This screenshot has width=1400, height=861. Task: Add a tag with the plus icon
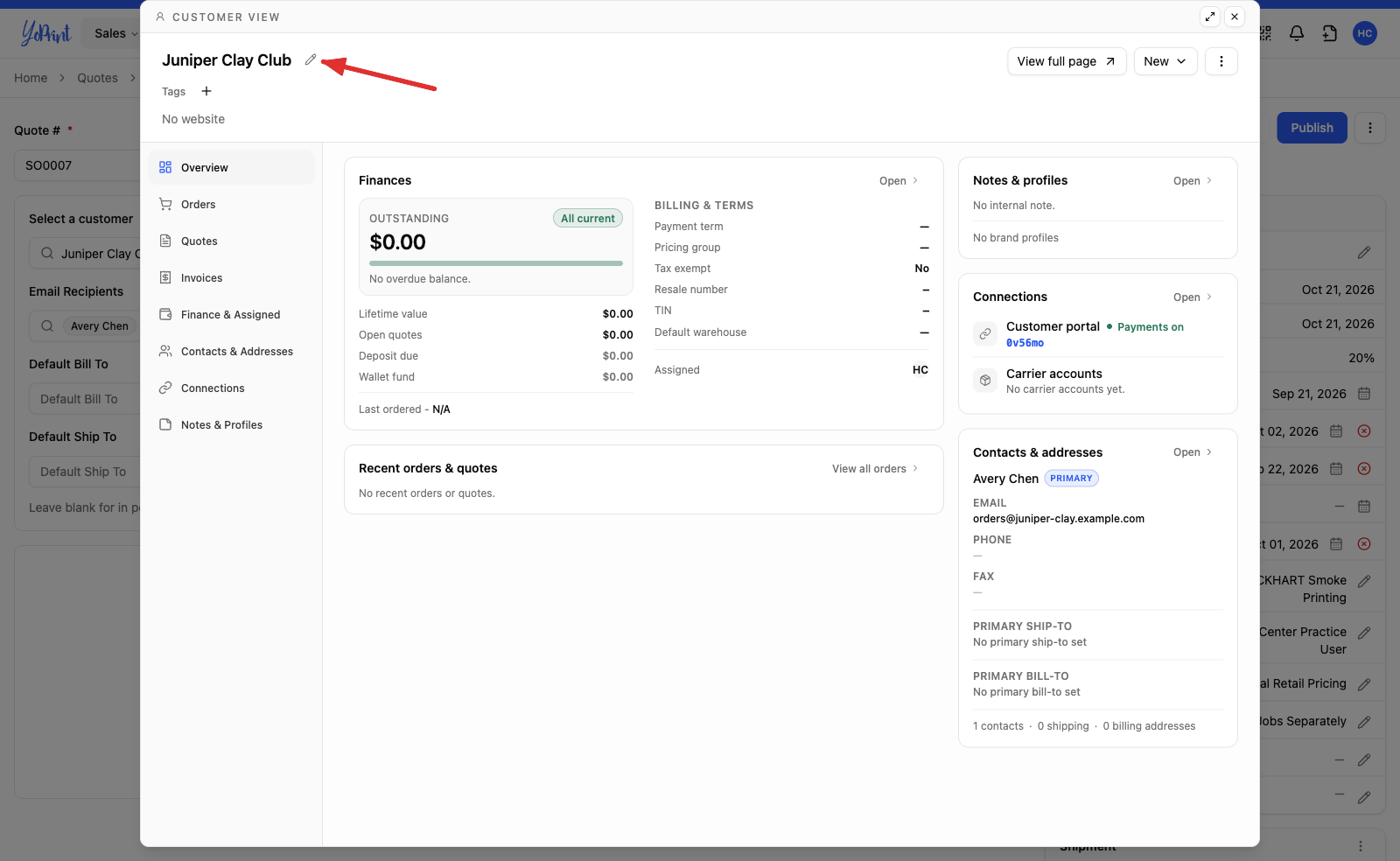point(206,91)
